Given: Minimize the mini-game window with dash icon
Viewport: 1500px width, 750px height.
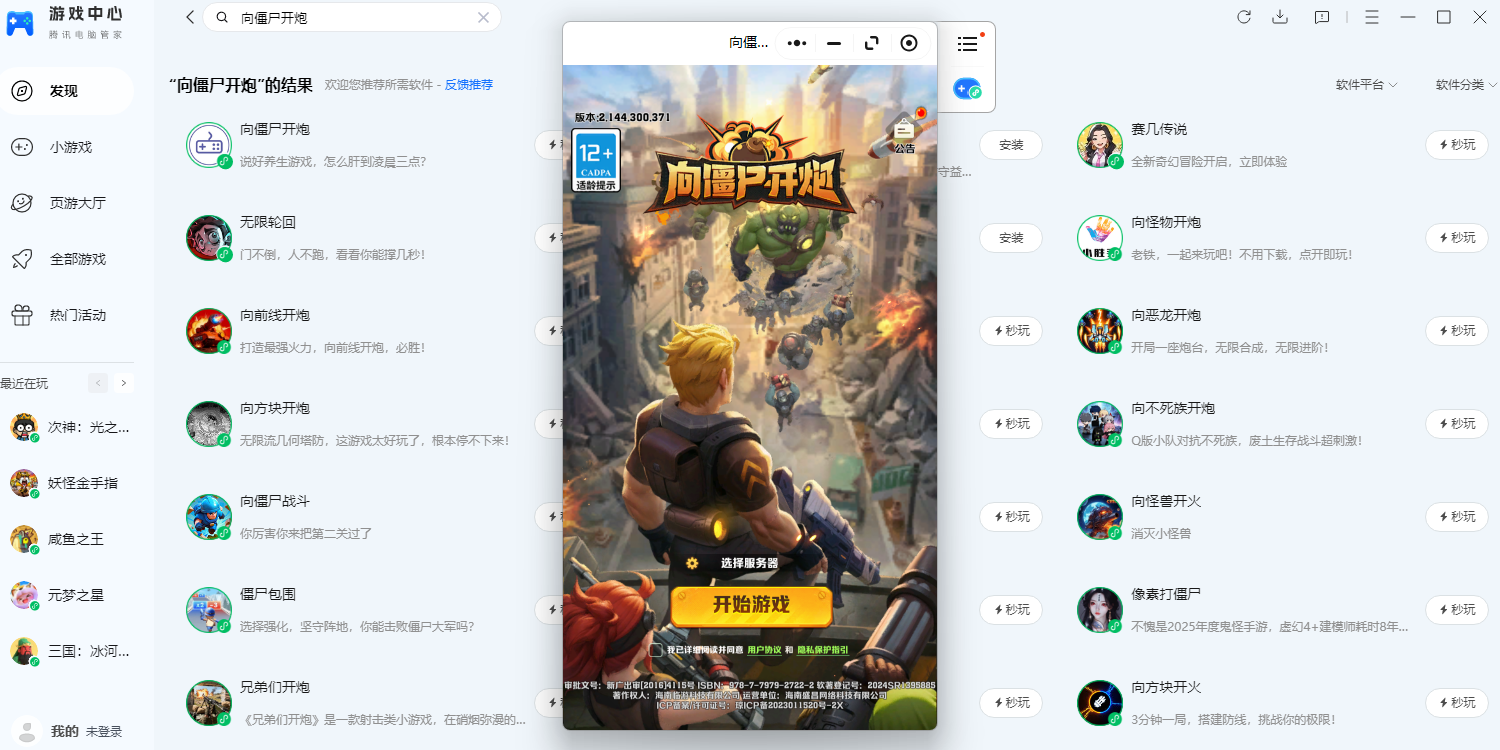Looking at the screenshot, I should click(834, 43).
